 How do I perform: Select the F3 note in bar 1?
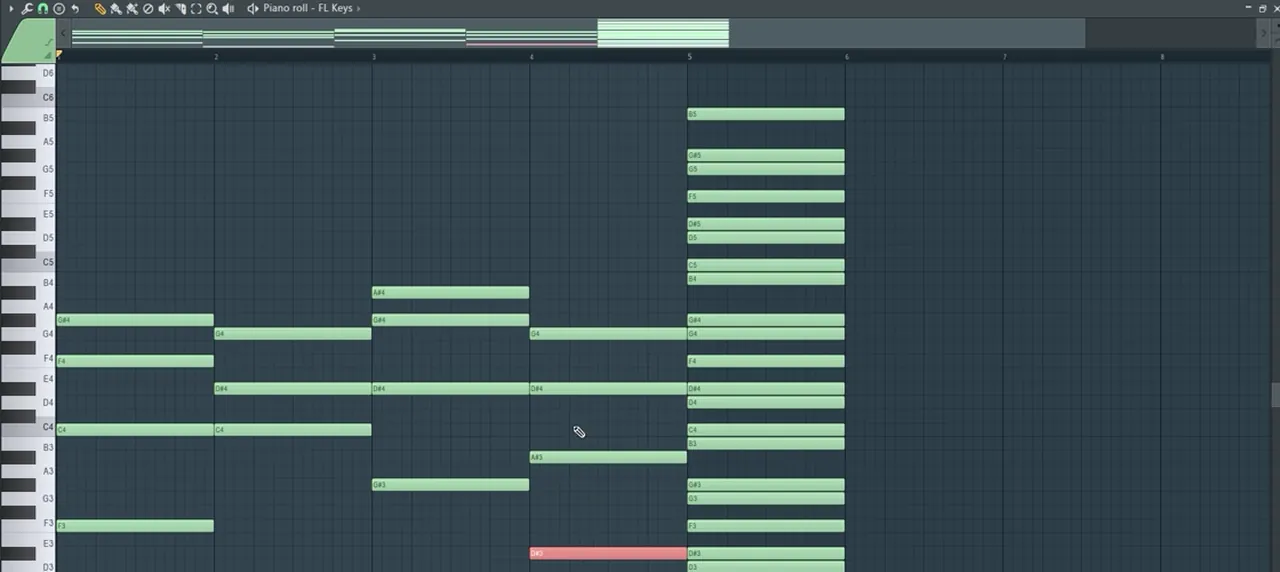135,526
